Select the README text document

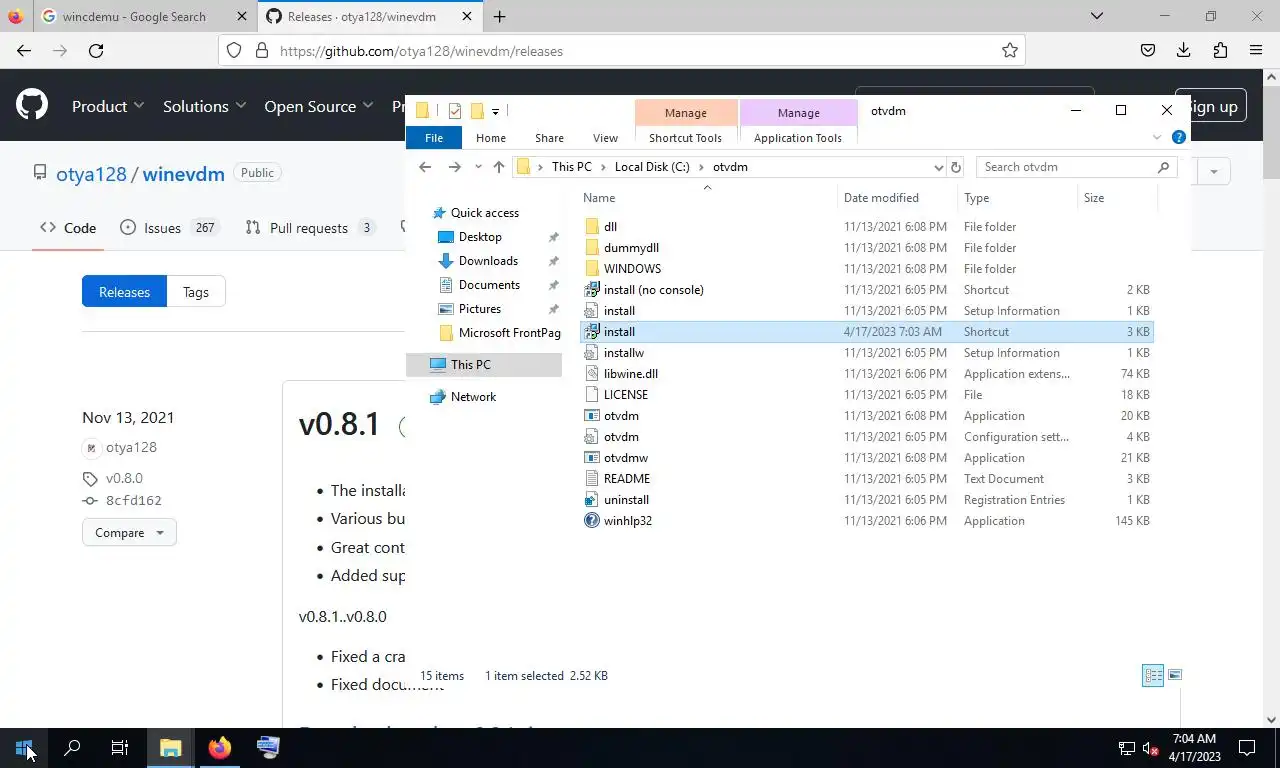coord(626,478)
